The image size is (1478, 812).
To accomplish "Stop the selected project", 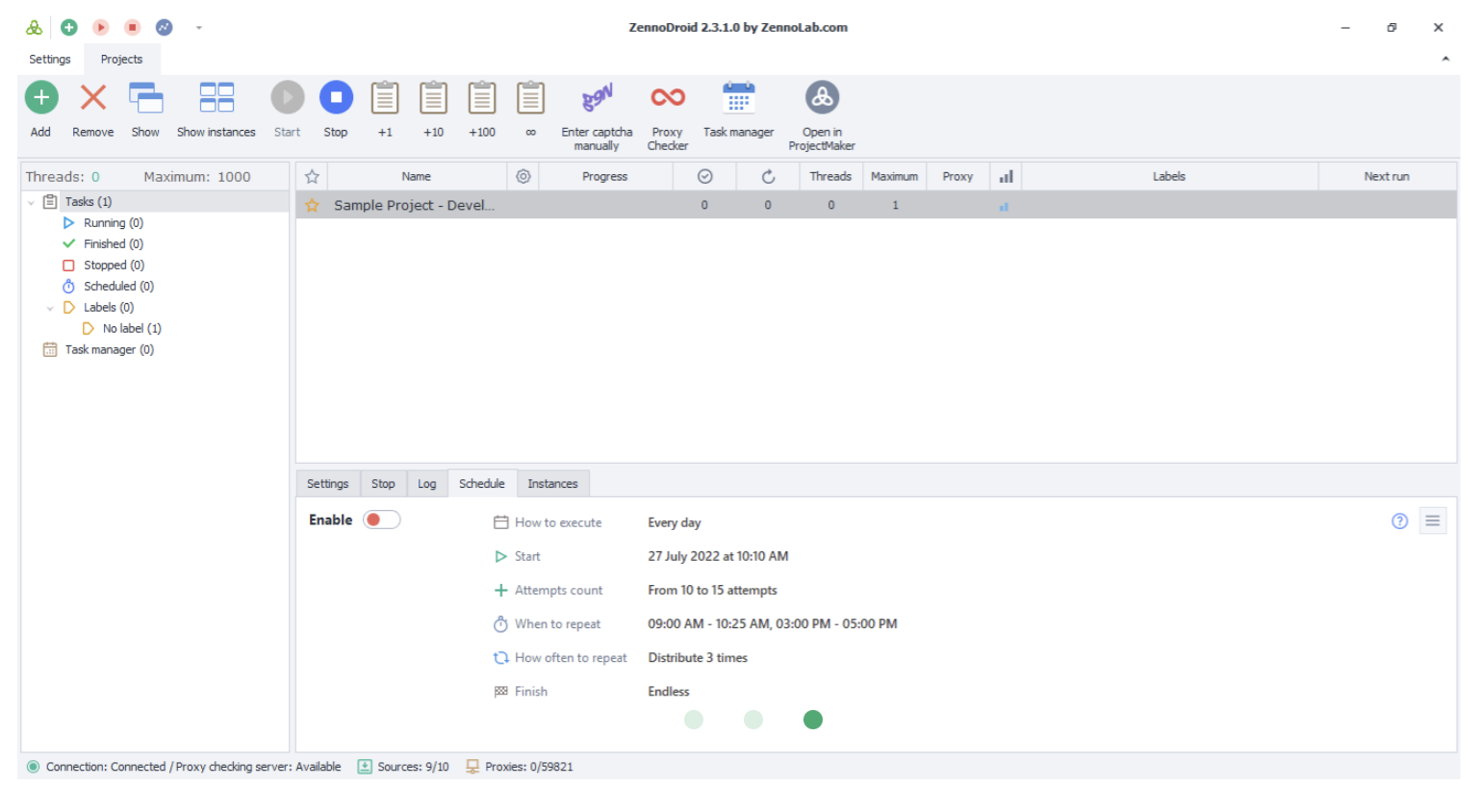I will (336, 110).
